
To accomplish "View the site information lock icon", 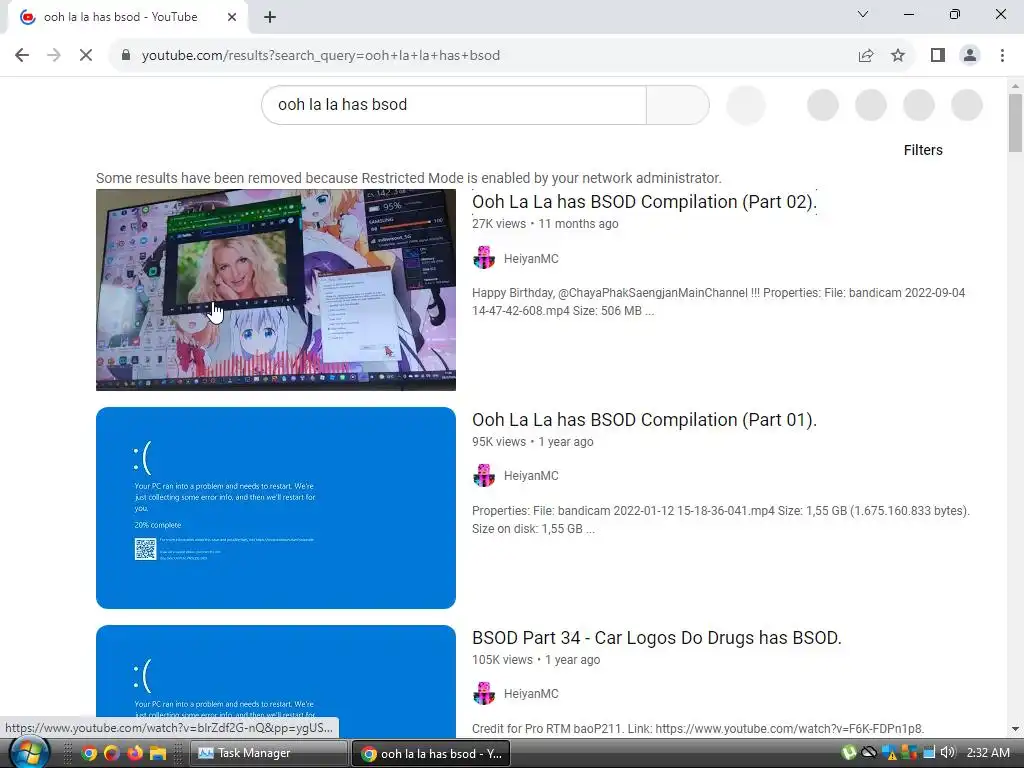I will (126, 56).
